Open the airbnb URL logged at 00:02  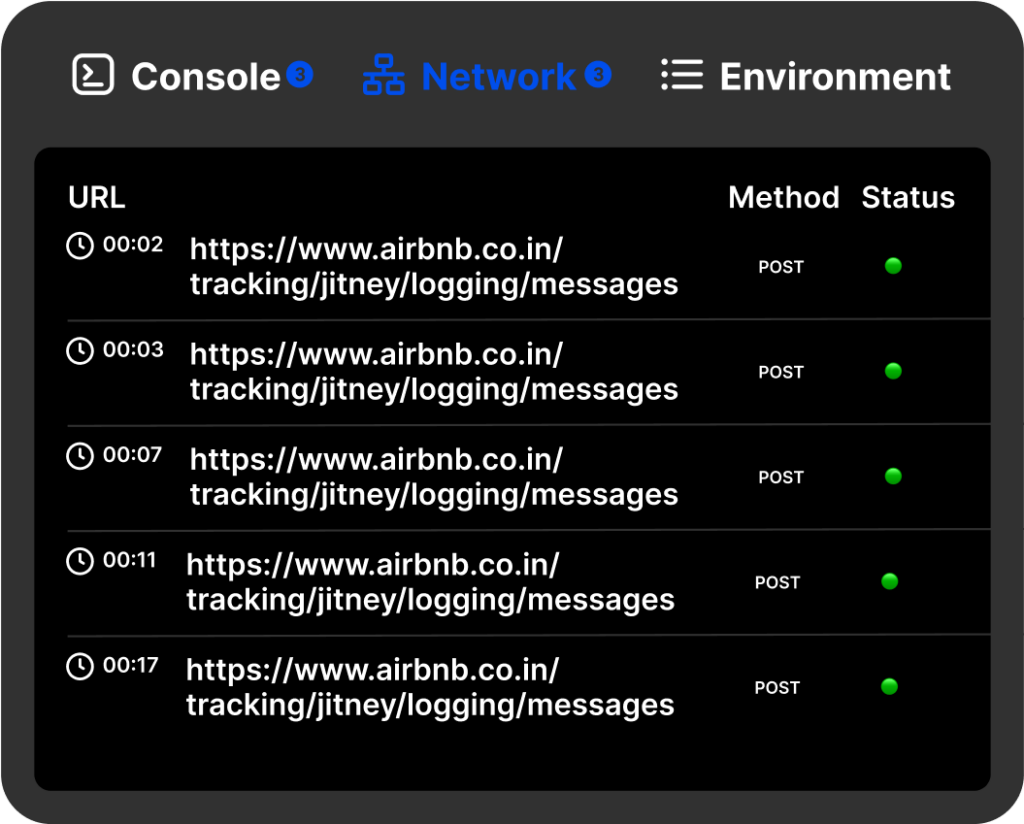click(433, 266)
